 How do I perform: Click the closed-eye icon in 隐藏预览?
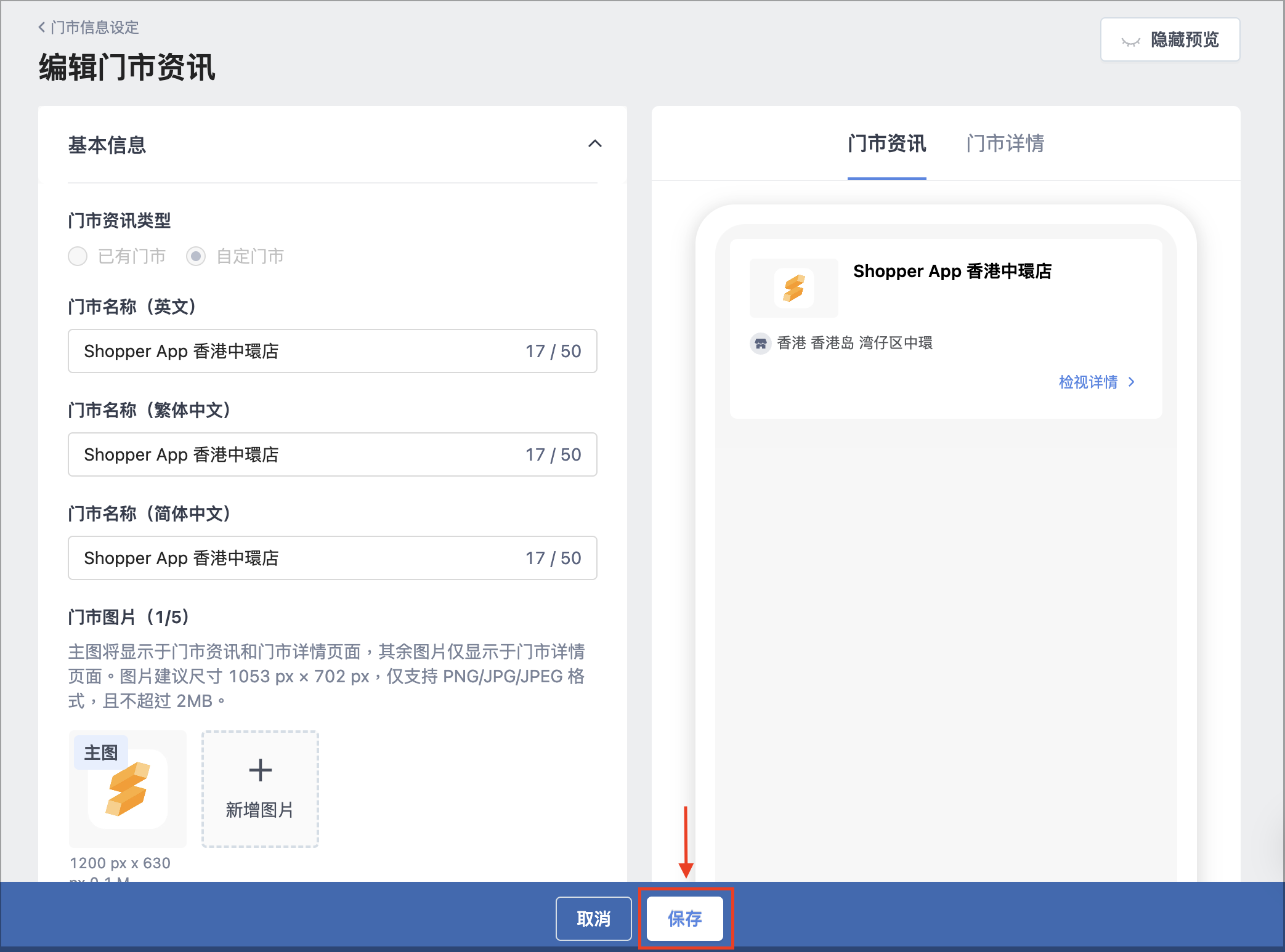(x=1130, y=41)
